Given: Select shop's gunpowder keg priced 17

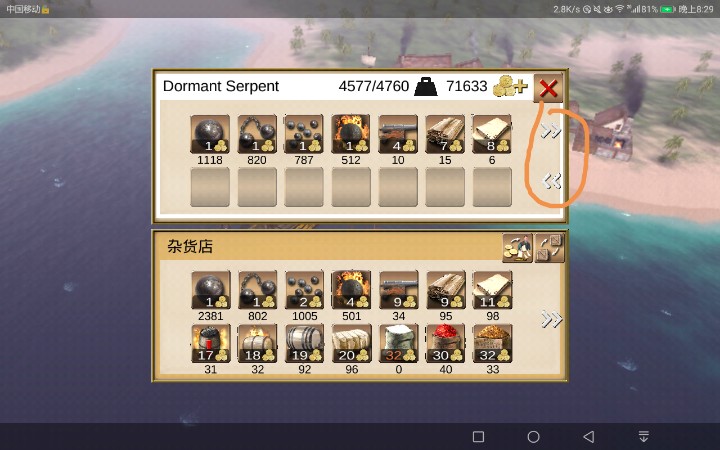Looking at the screenshot, I should coord(211,343).
